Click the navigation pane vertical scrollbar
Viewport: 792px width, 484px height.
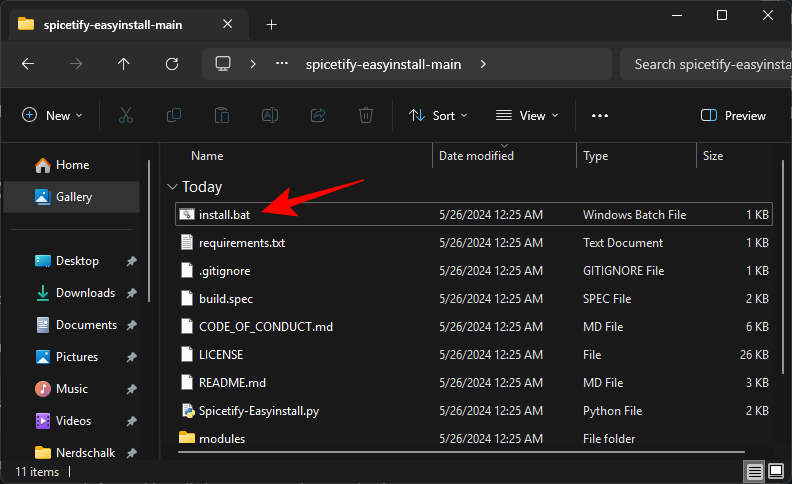click(149, 231)
